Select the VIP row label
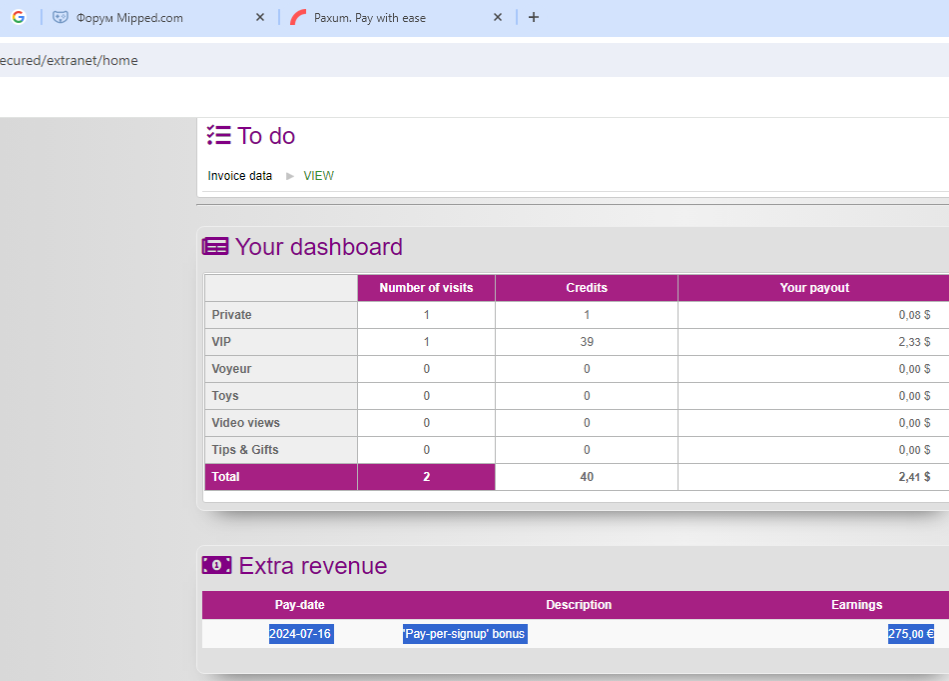The height and width of the screenshot is (681, 949). point(222,342)
